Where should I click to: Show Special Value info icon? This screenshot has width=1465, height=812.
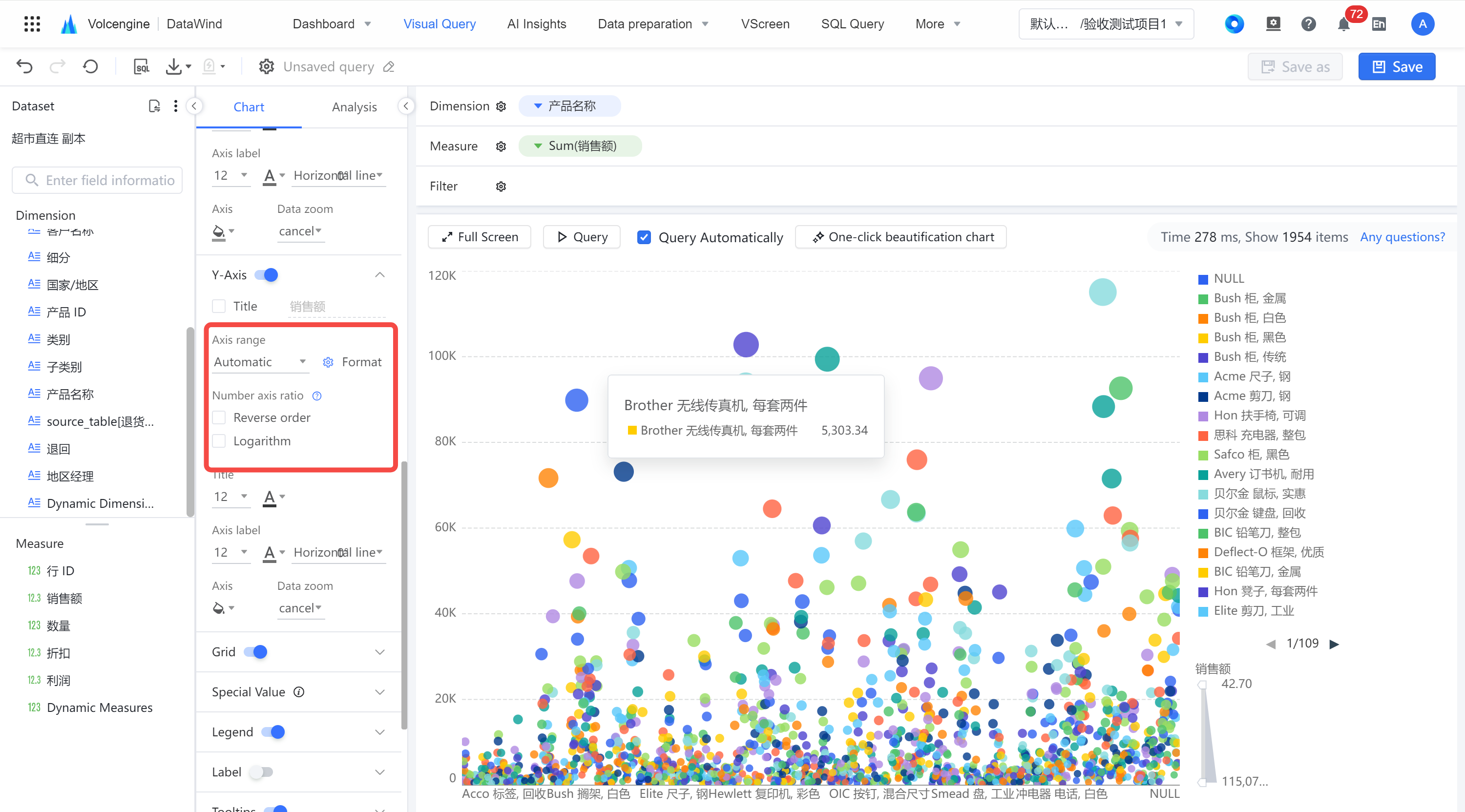(298, 692)
